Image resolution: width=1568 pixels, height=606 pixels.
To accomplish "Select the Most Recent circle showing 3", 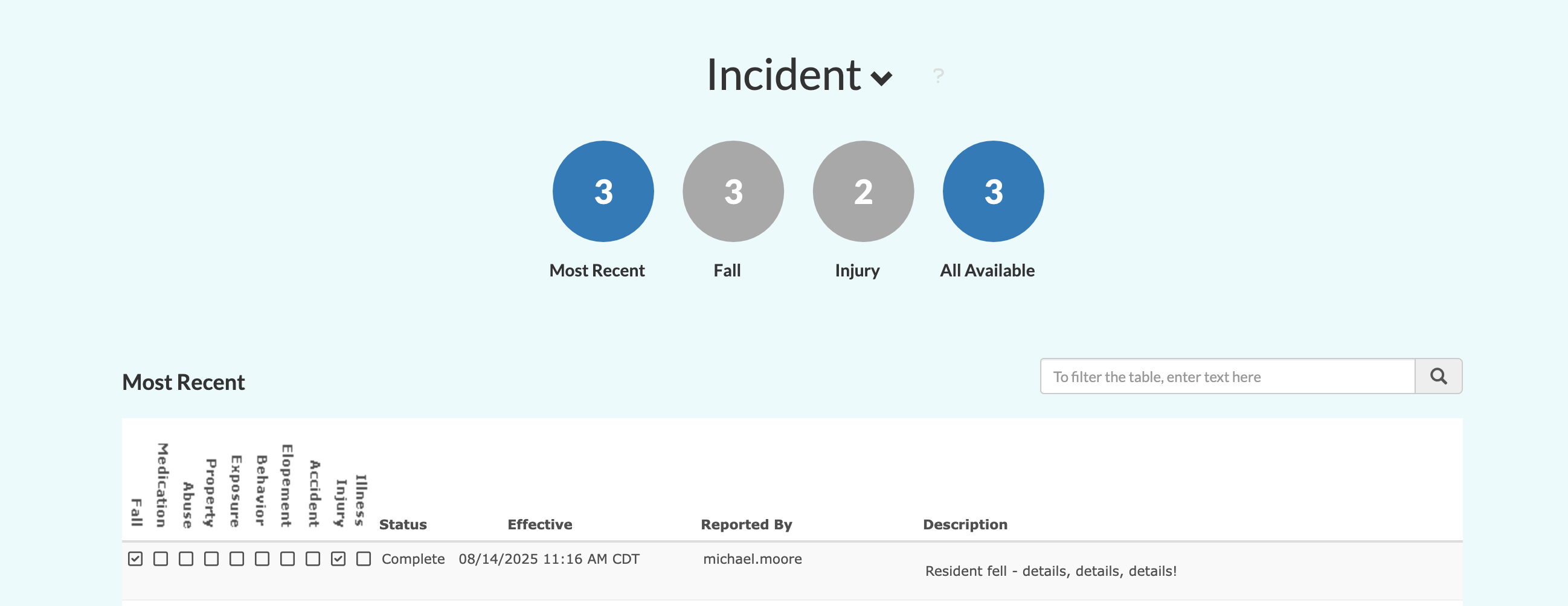I will point(603,191).
